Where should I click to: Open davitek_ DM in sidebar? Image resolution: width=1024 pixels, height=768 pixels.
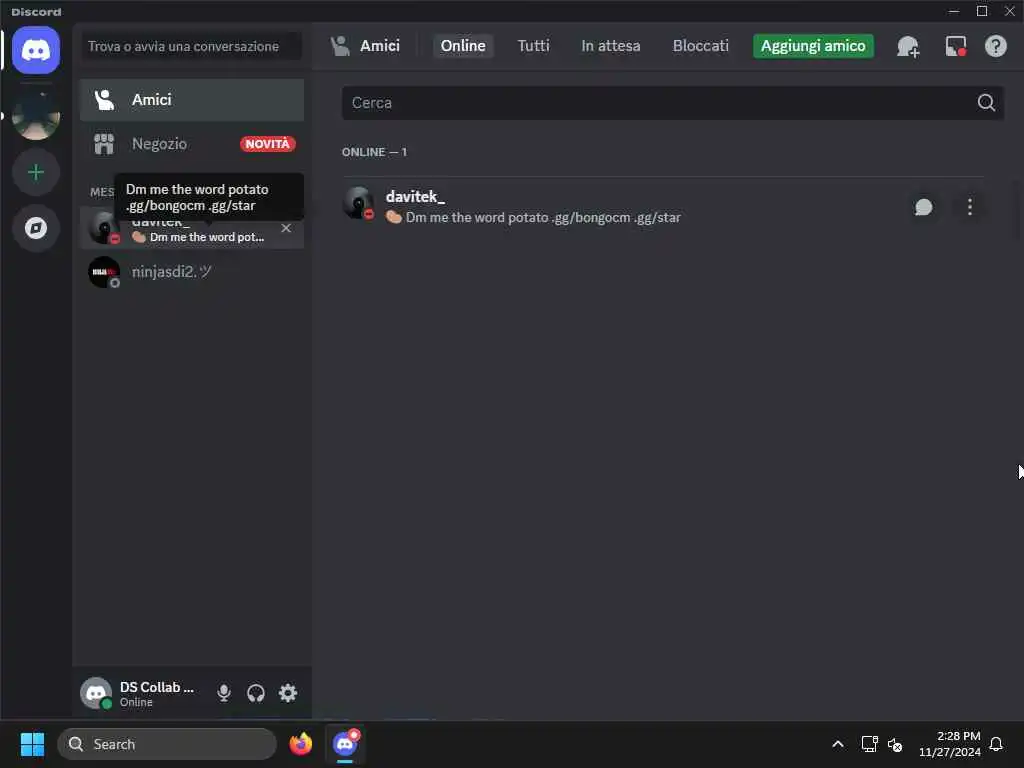tap(192, 228)
